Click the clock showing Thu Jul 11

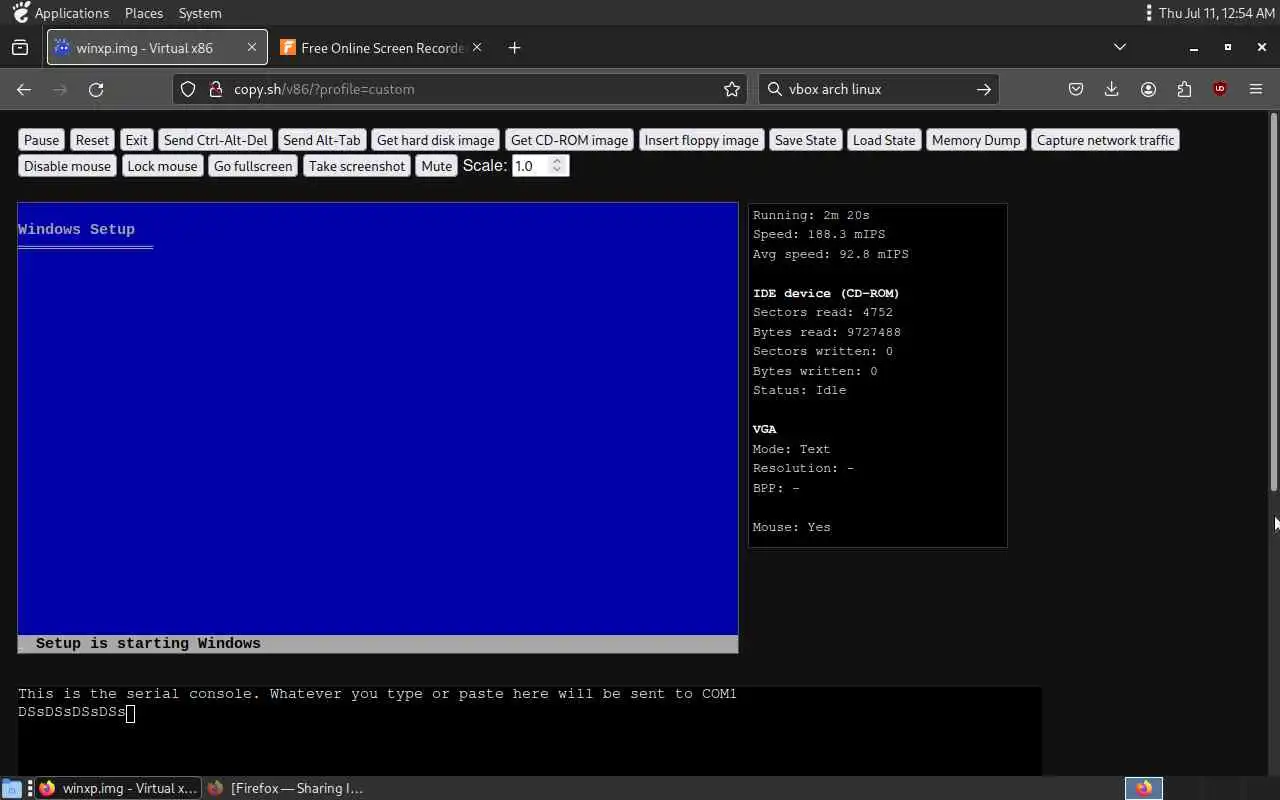1216,13
